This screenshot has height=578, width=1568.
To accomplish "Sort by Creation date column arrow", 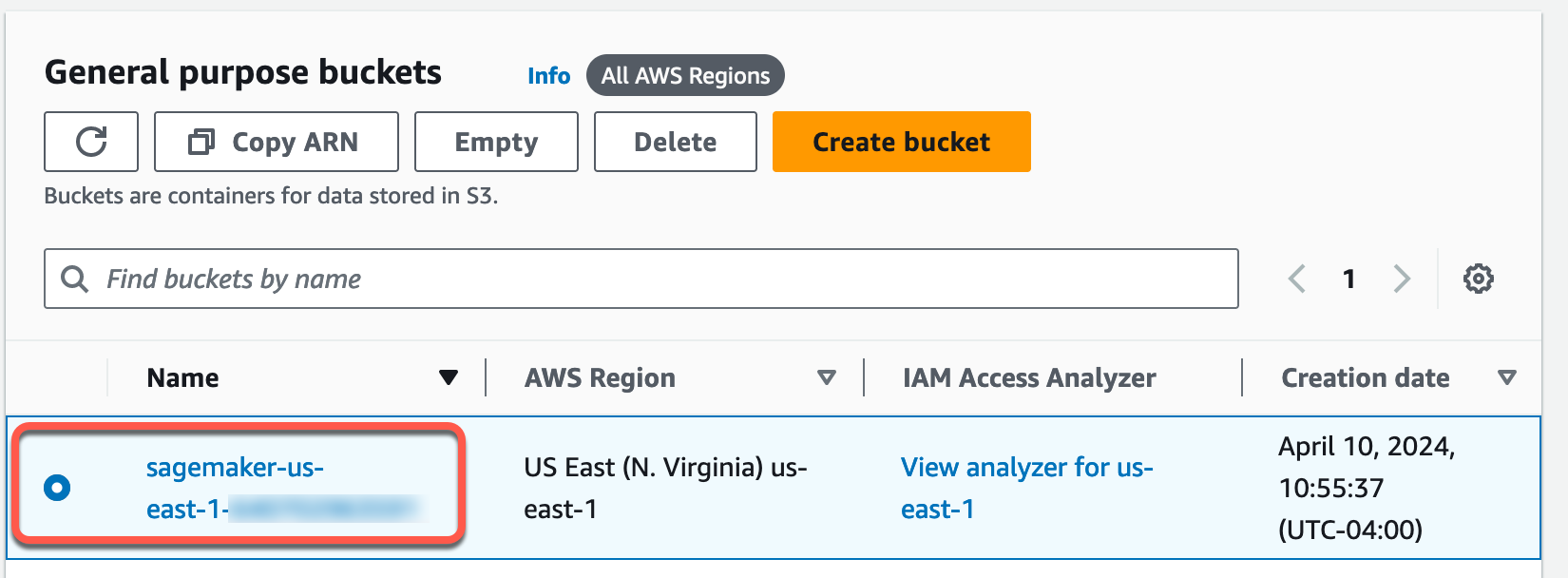I will point(1506,378).
